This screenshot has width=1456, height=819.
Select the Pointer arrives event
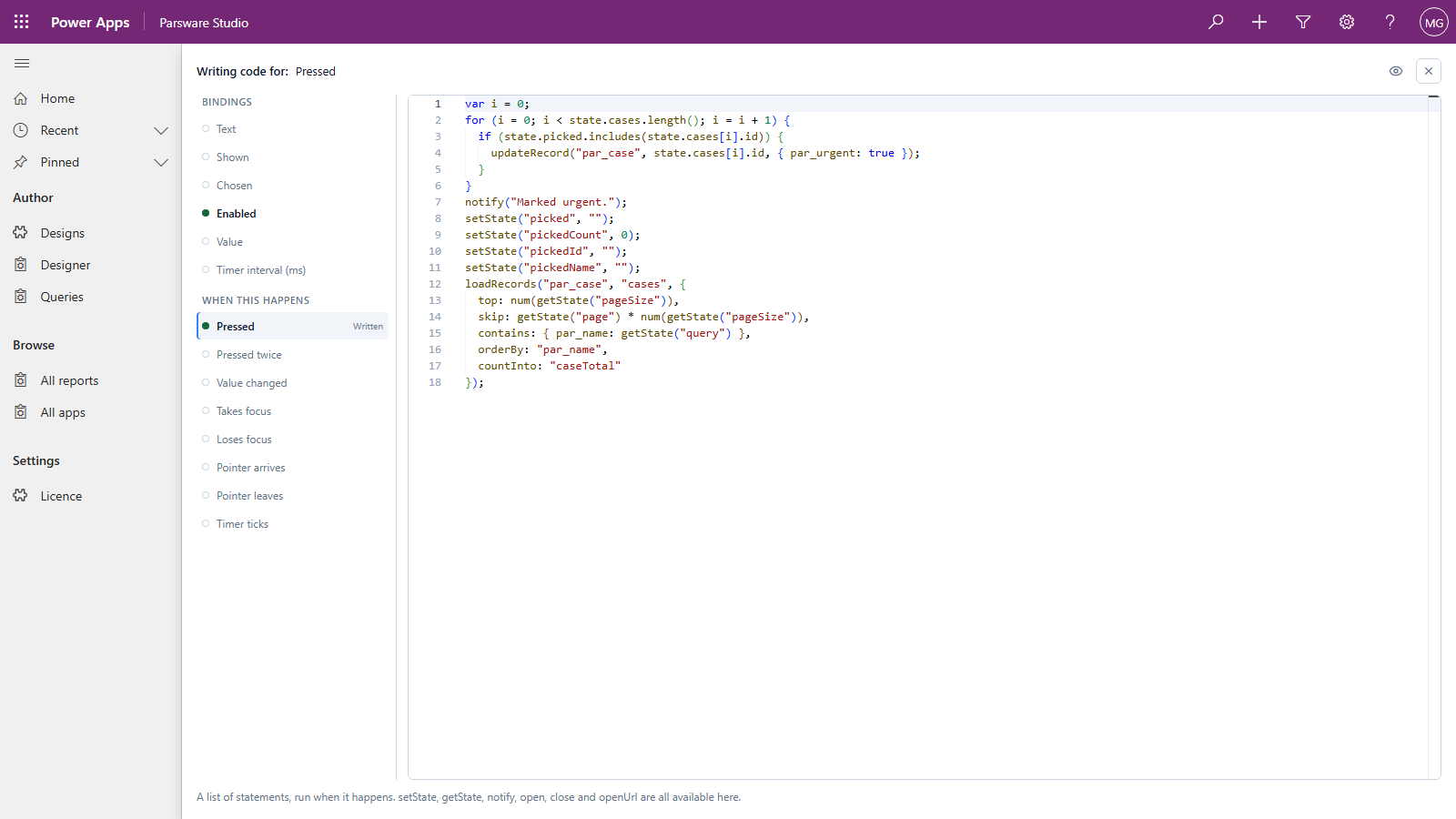click(293, 468)
